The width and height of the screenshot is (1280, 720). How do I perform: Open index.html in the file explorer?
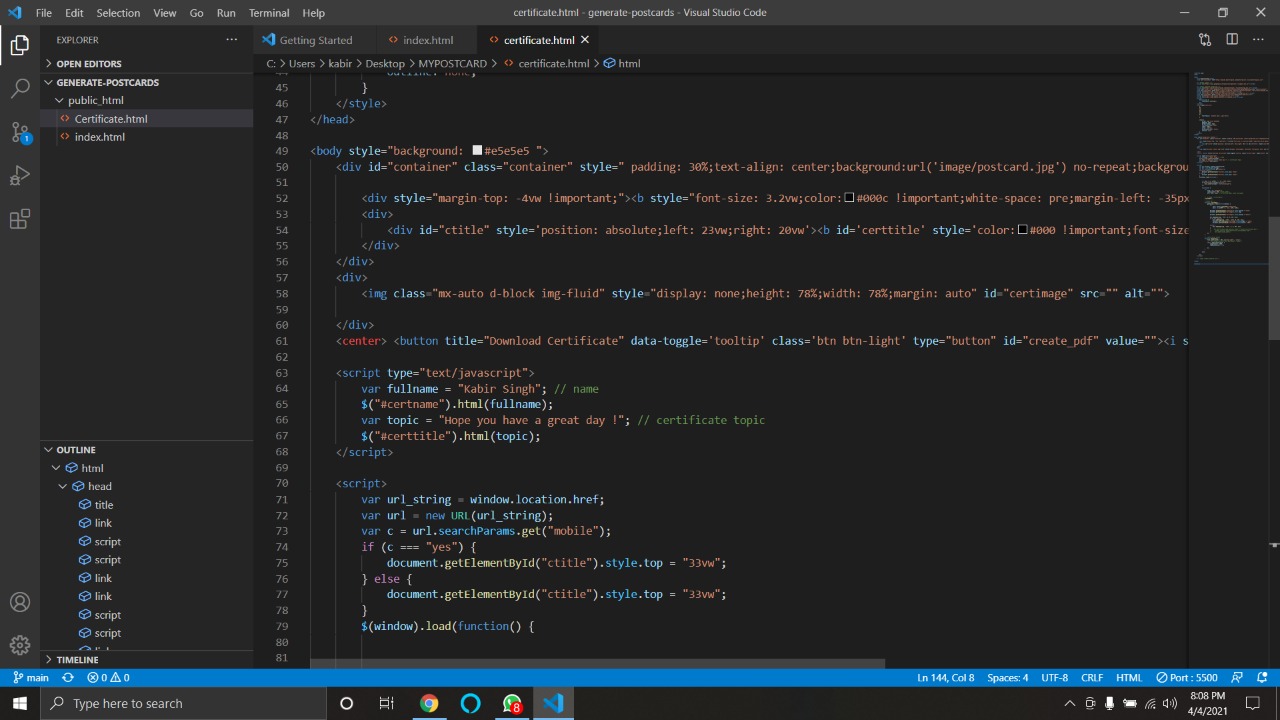point(99,137)
